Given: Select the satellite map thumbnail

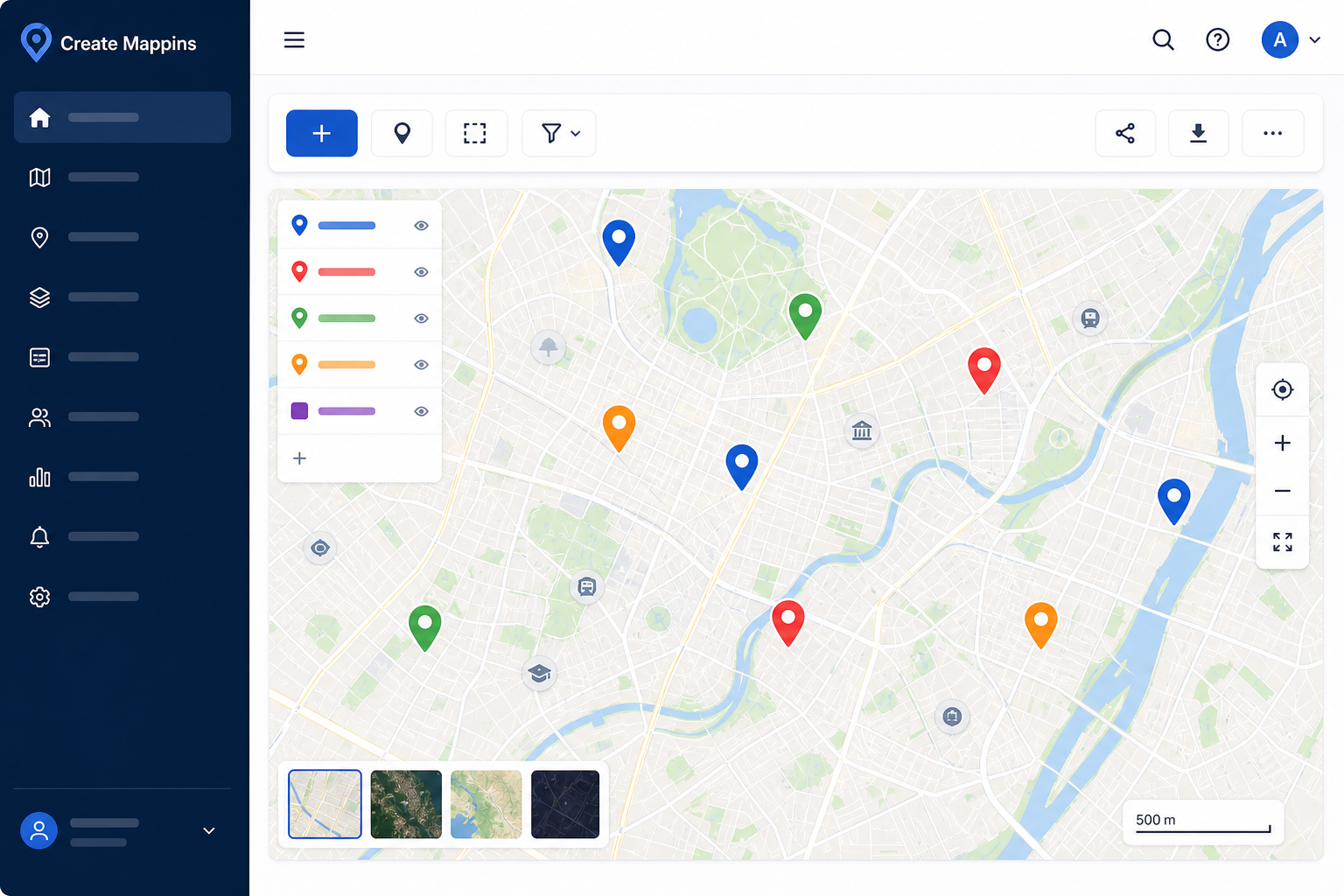Looking at the screenshot, I should pos(406,804).
